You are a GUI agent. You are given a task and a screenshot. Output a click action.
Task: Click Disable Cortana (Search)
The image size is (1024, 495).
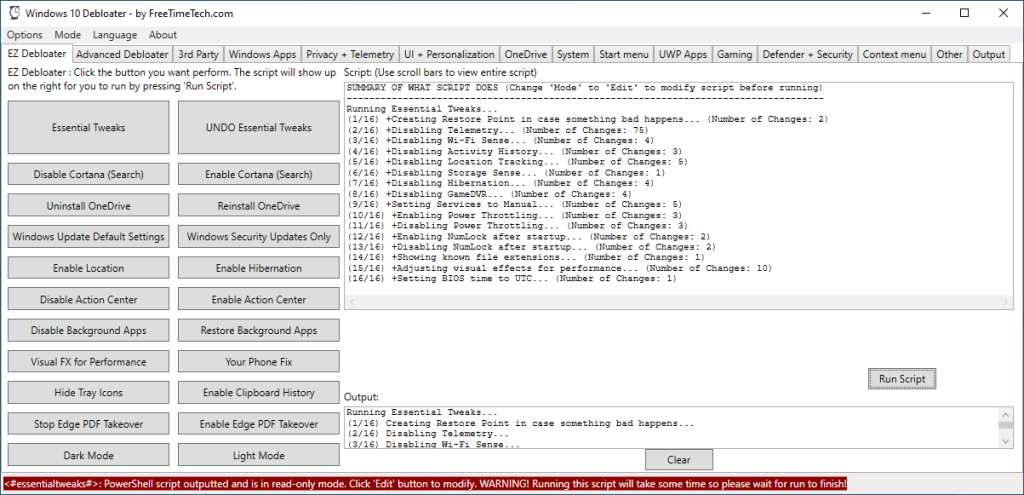tap(89, 174)
